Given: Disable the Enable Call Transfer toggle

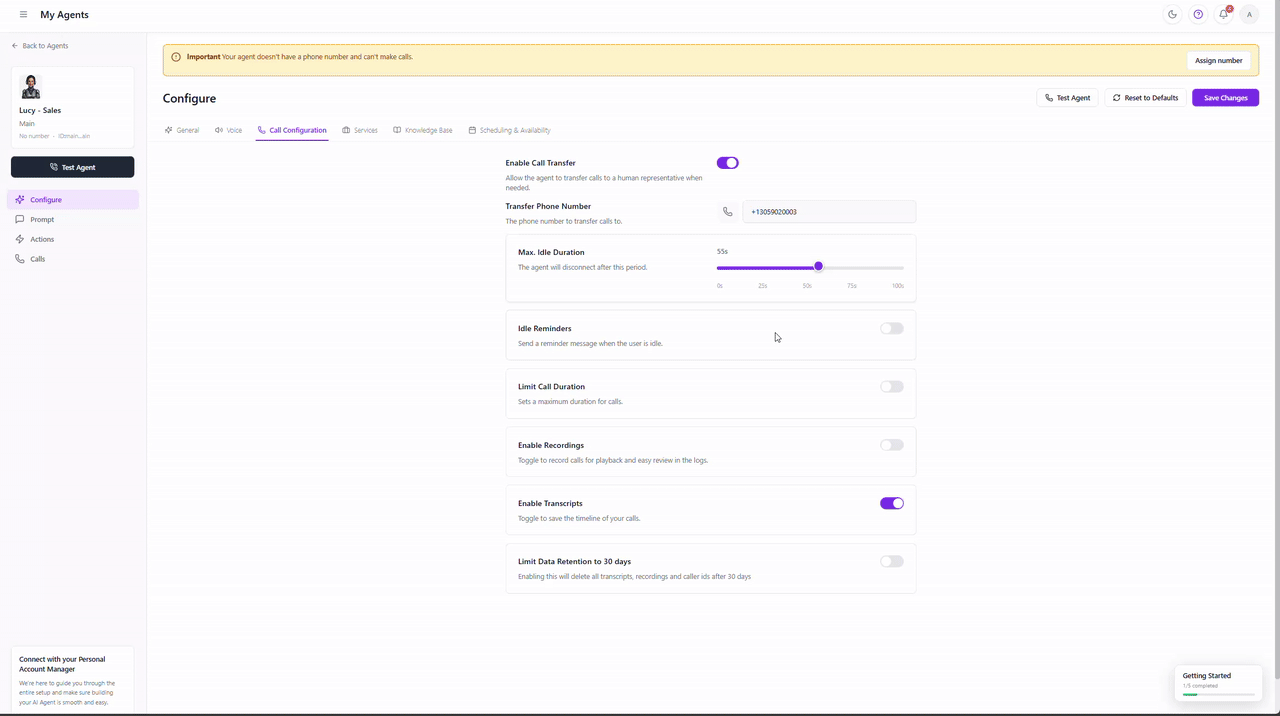Looking at the screenshot, I should tap(727, 163).
